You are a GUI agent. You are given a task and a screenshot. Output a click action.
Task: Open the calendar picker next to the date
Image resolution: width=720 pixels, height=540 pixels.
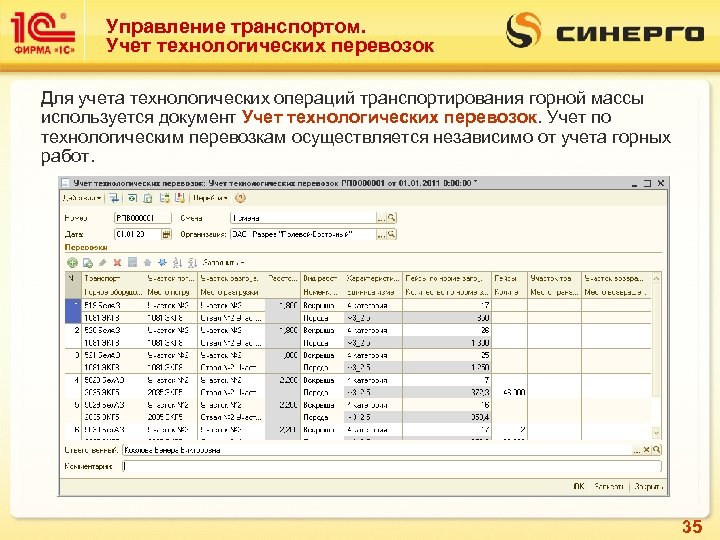point(166,234)
